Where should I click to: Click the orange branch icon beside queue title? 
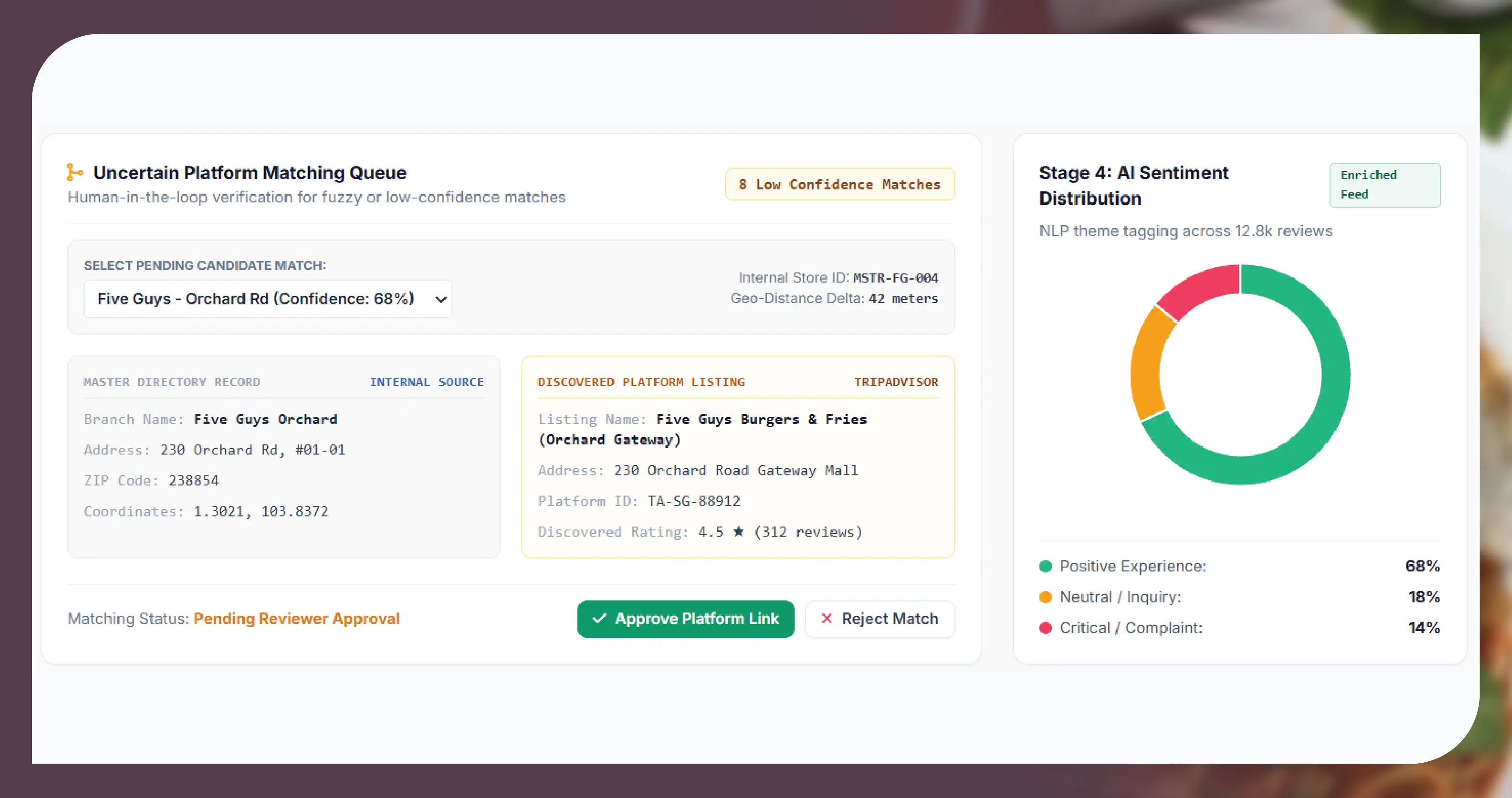tap(74, 172)
